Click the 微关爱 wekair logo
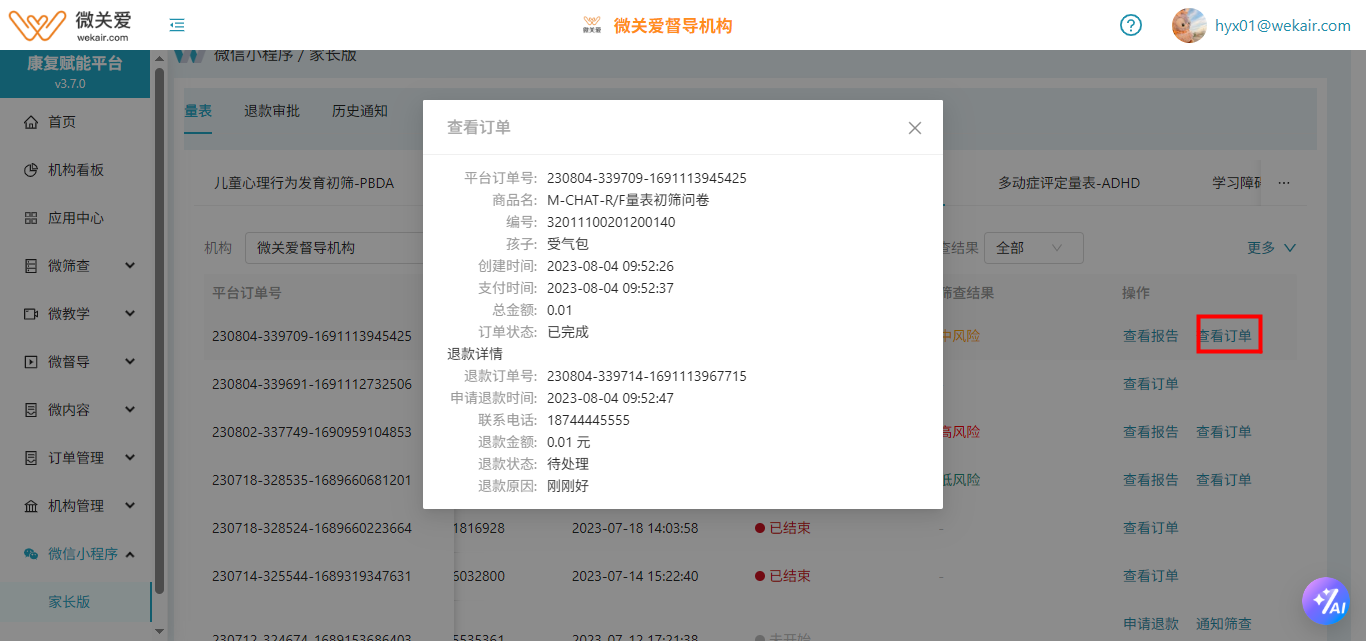Screen dimensions: 1366x641 (x=70, y=24)
